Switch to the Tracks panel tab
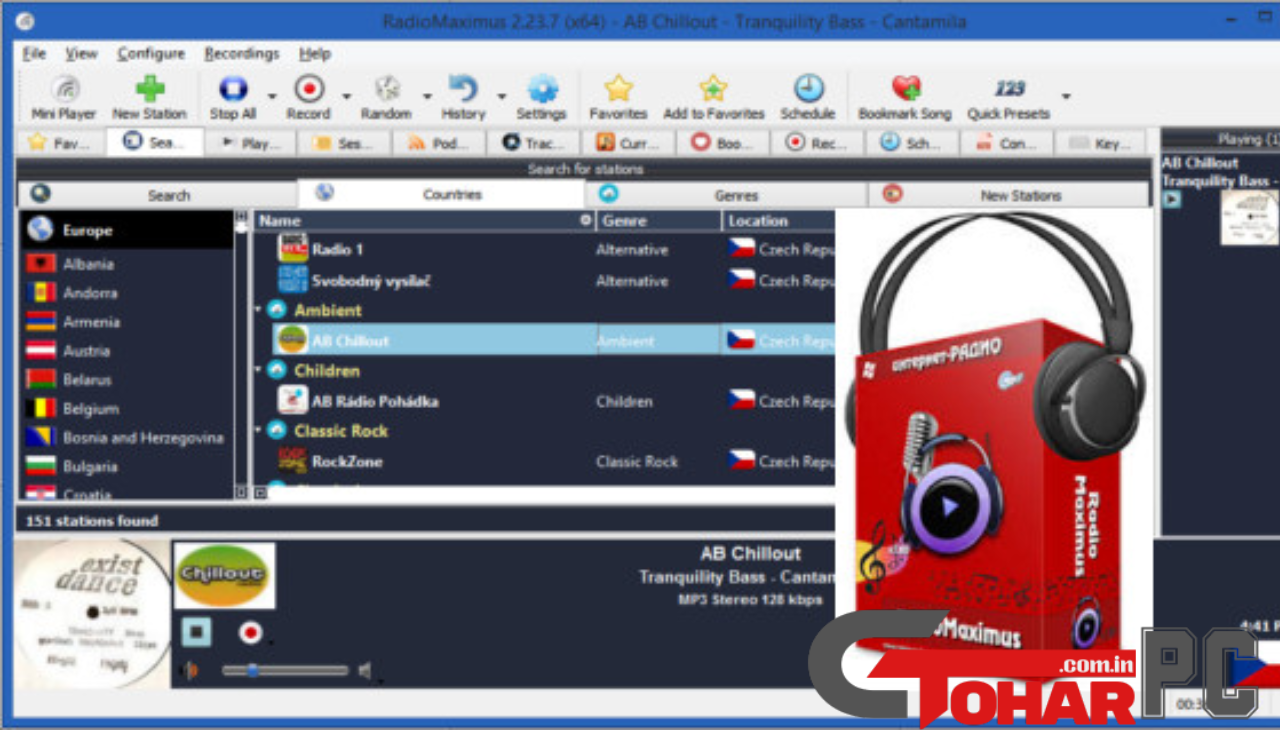The width and height of the screenshot is (1280, 730). 533,143
